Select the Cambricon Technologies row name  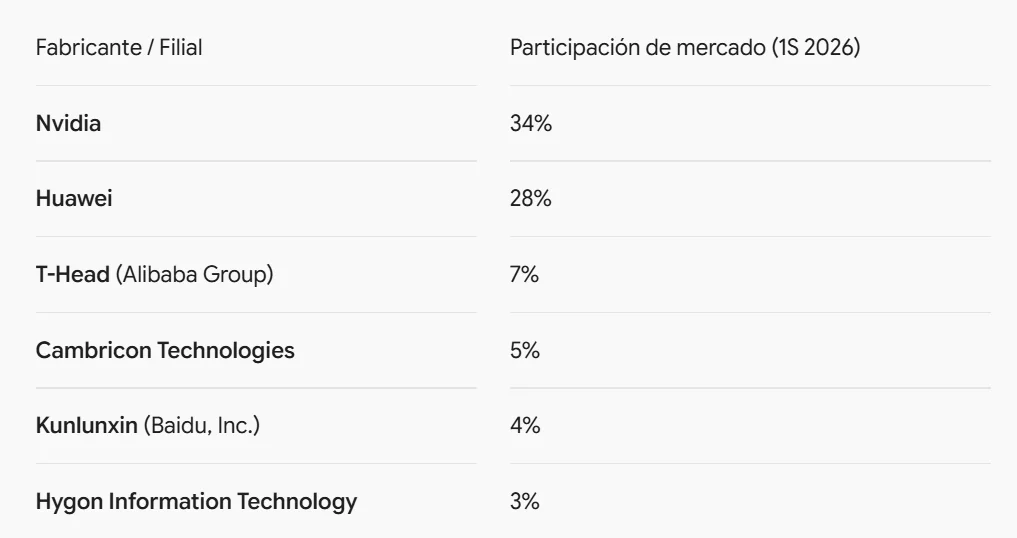165,350
